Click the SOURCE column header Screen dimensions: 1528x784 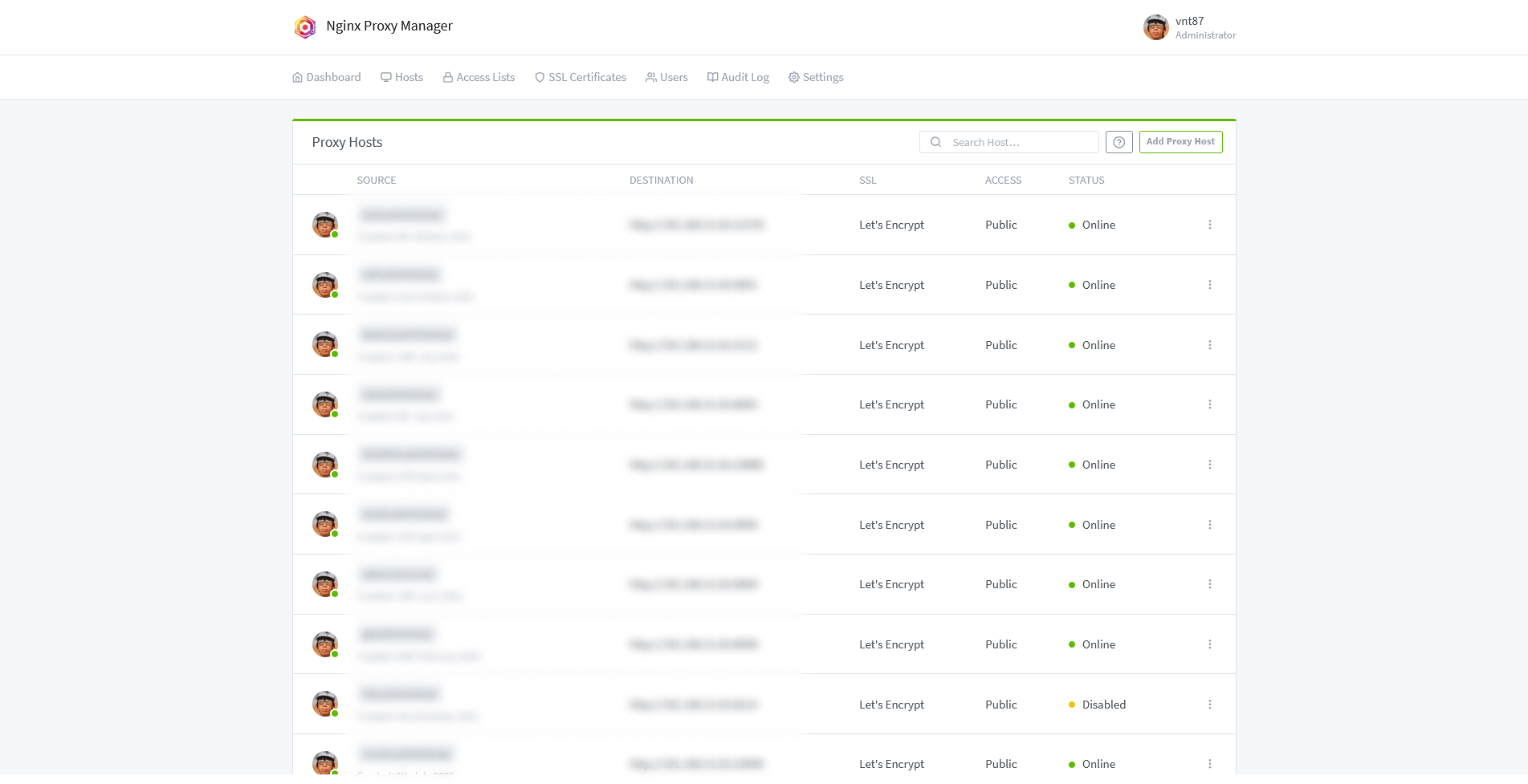(x=377, y=181)
